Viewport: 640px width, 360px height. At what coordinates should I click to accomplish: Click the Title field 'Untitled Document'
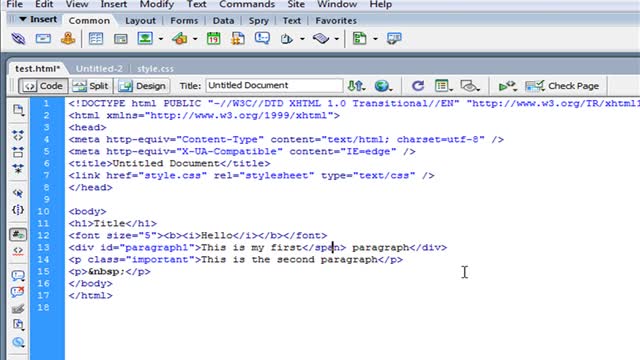[274, 86]
